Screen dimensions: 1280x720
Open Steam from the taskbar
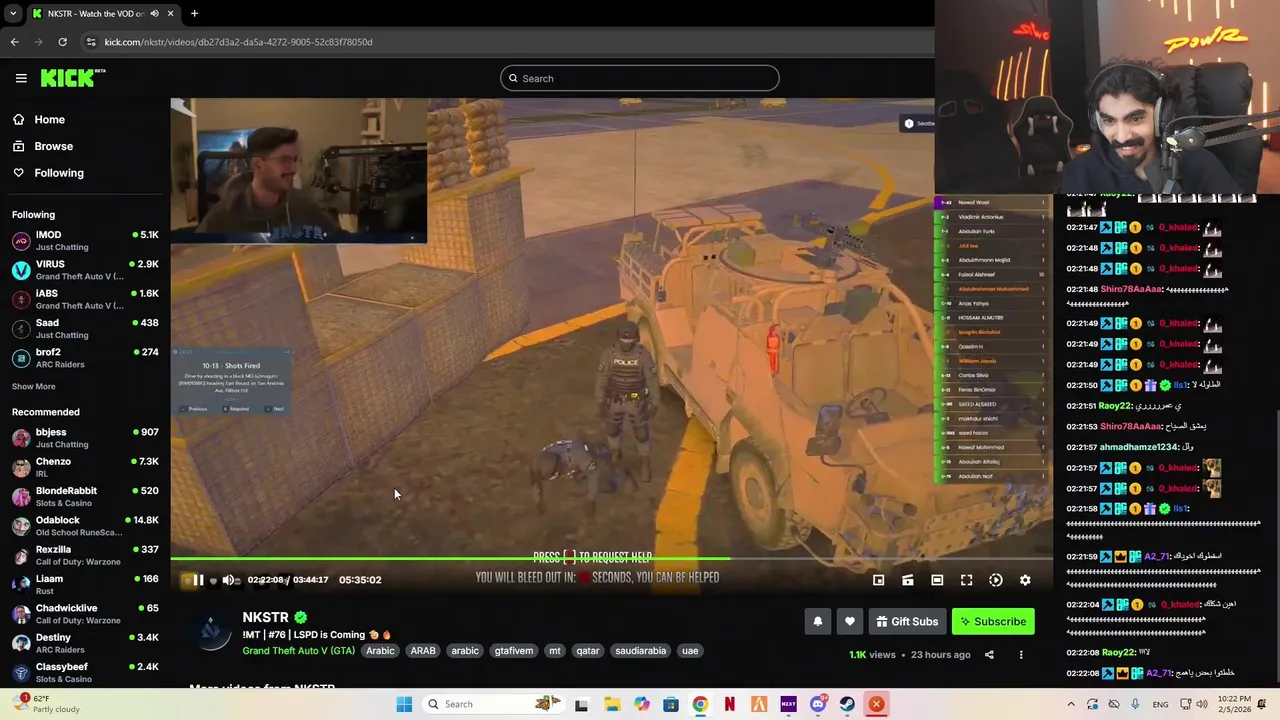tap(847, 704)
